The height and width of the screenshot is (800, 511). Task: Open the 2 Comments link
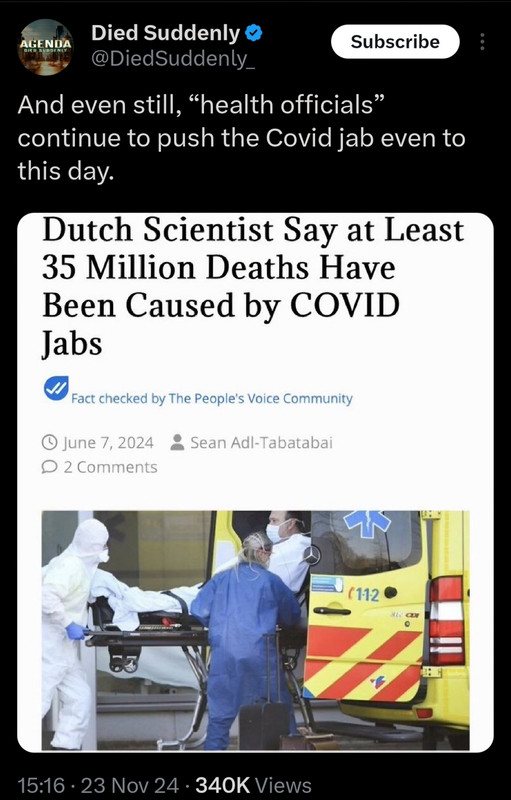click(110, 467)
